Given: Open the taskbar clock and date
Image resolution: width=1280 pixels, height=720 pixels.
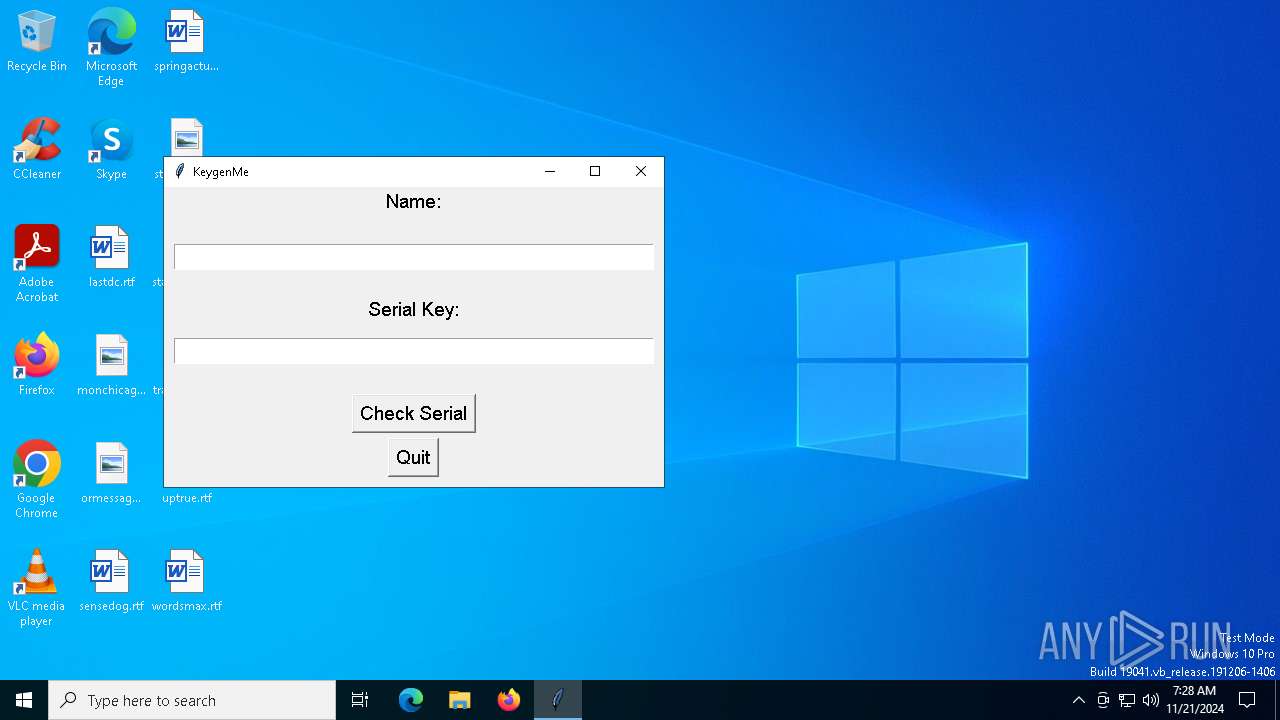Looking at the screenshot, I should coord(1194,700).
